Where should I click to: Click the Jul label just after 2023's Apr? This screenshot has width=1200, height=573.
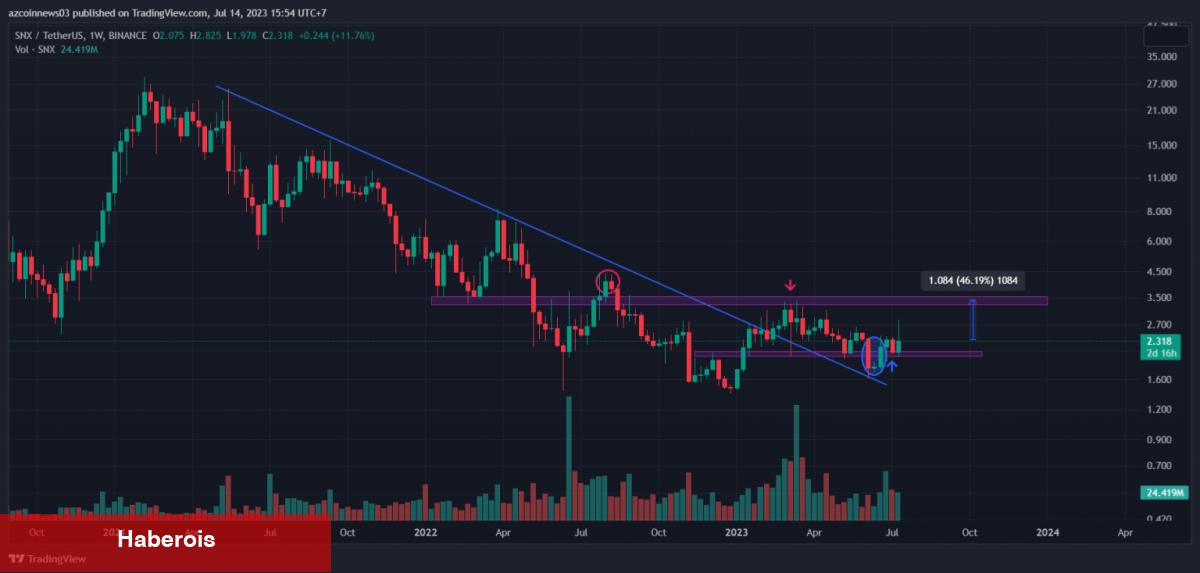coord(891,533)
